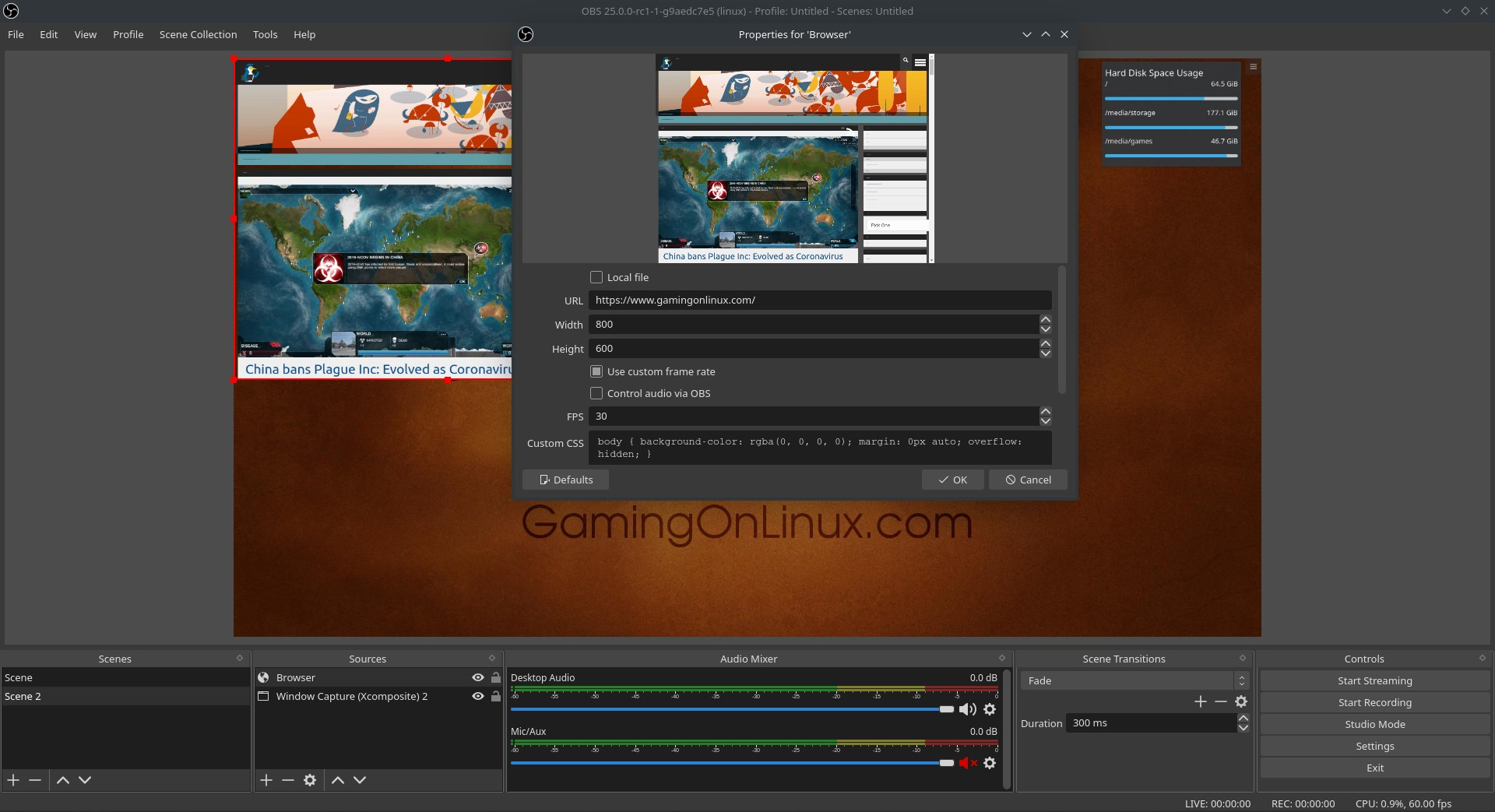Screen dimensions: 1495x812
Task: Hide the Browser source with eye icon
Action: (x=478, y=677)
